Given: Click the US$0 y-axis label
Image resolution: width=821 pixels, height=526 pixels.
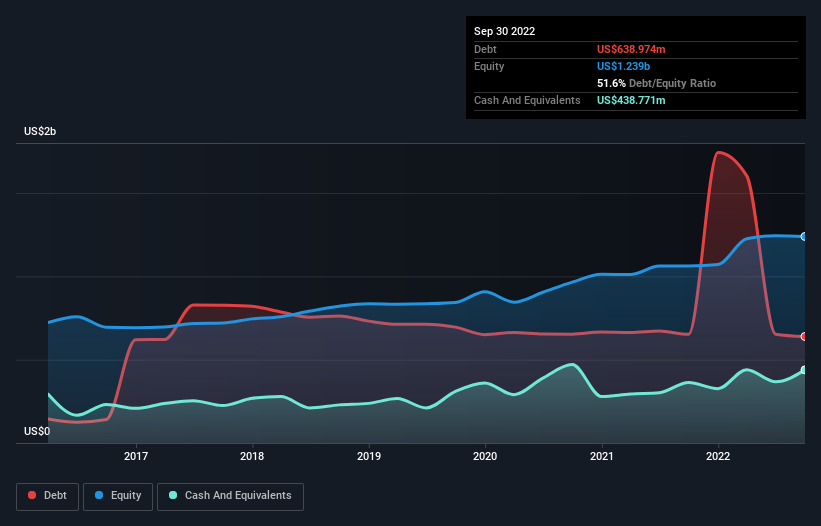Looking at the screenshot, I should point(37,431).
